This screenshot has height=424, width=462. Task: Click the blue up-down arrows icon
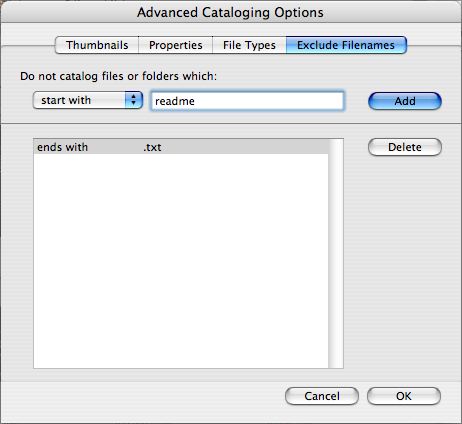(x=134, y=100)
